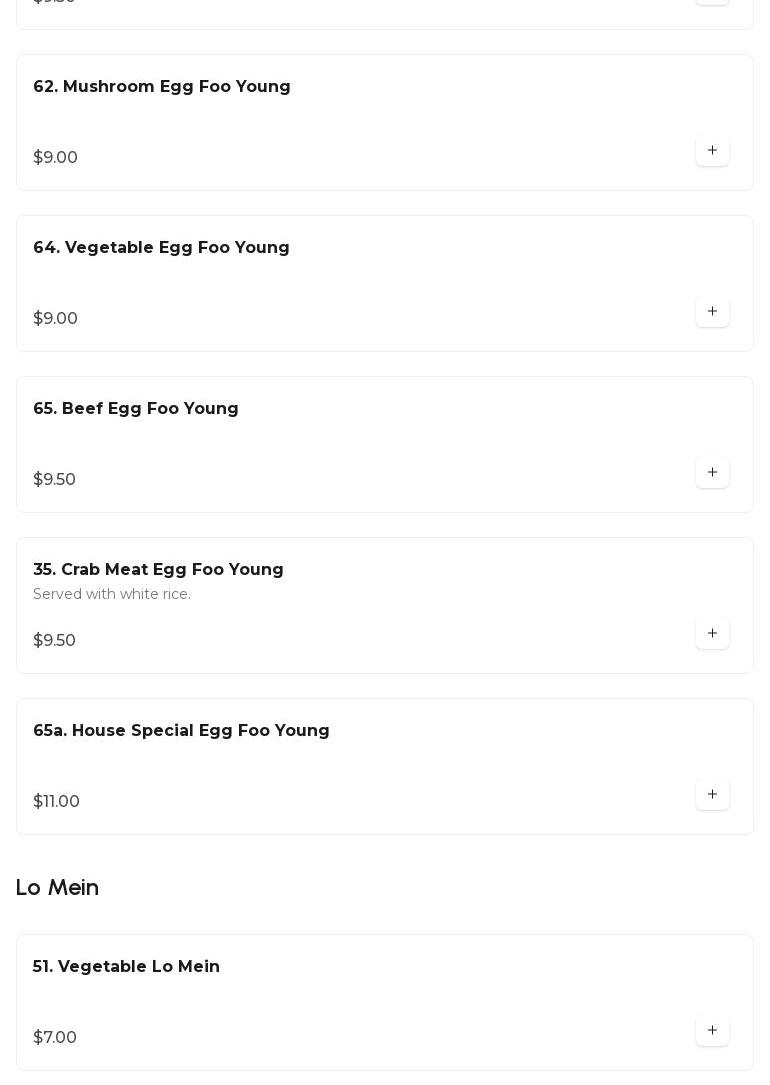Open the 62. Mushroom Egg Foo Young item title
770x1085 pixels.
[162, 87]
